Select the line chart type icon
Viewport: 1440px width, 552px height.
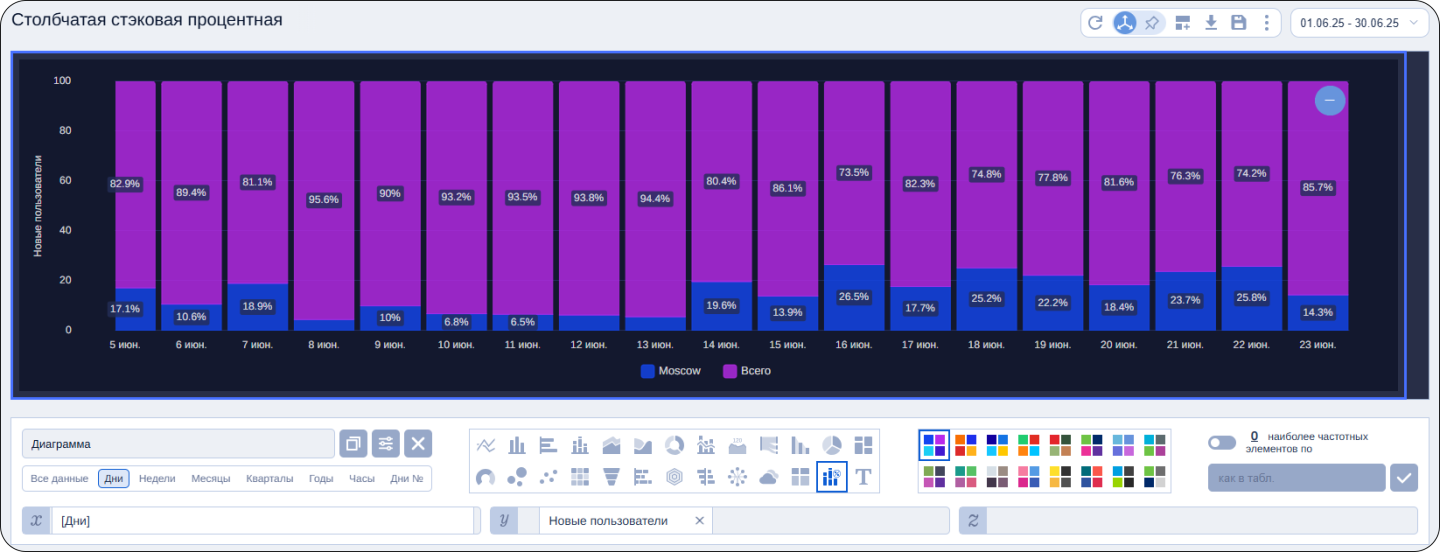coord(487,445)
